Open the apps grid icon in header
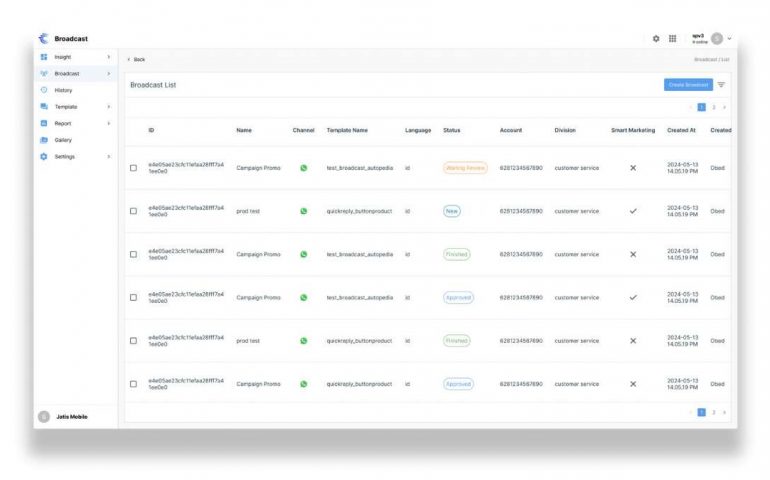 tap(672, 39)
